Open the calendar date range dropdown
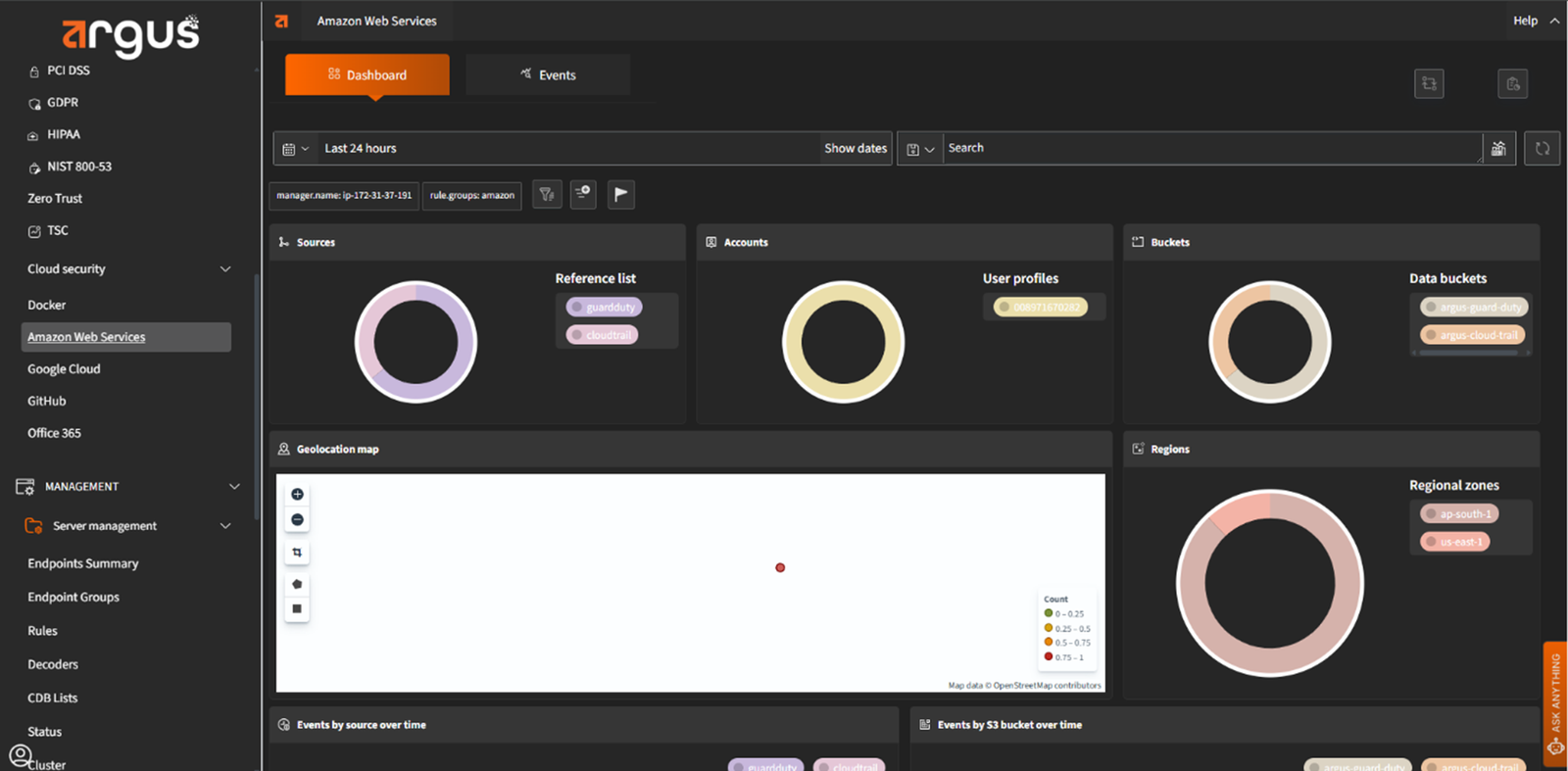The image size is (1568, 771). [x=295, y=149]
